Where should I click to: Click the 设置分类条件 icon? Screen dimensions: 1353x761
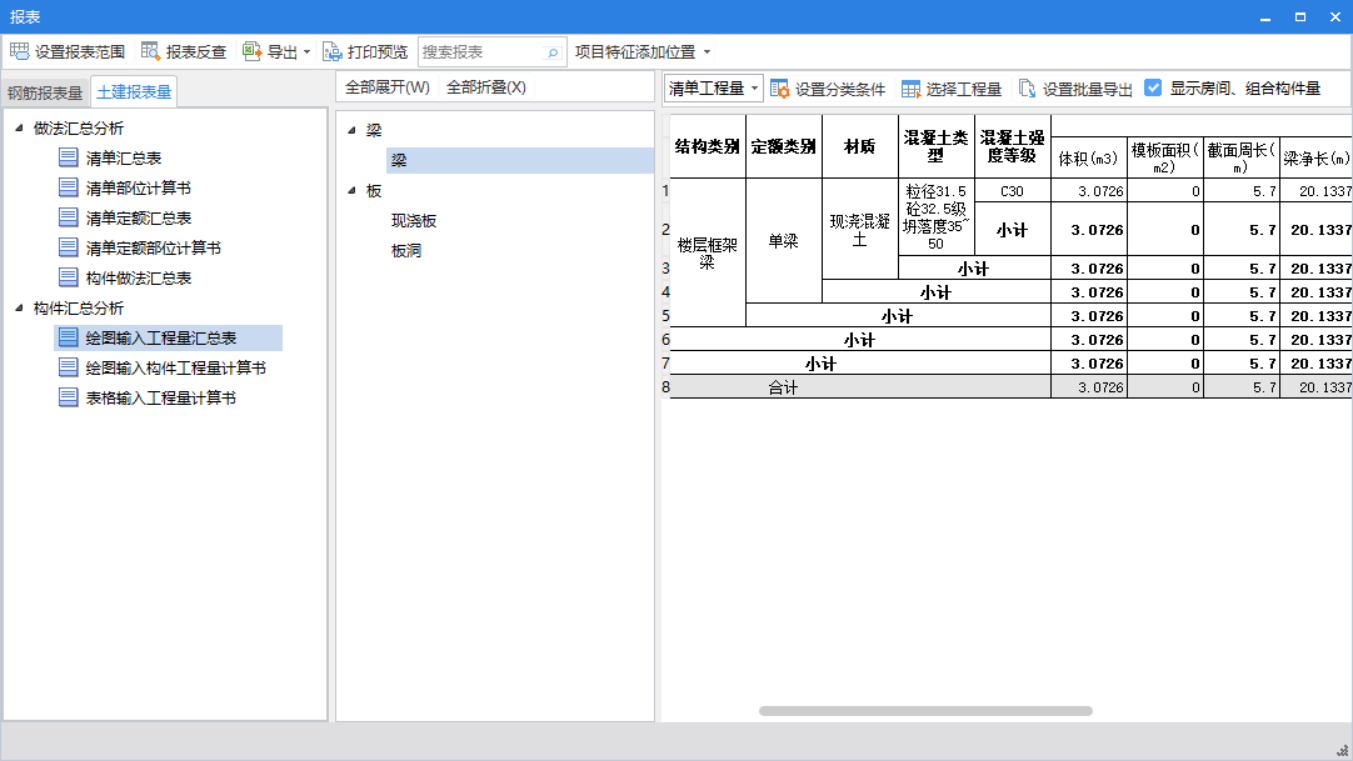(x=780, y=89)
